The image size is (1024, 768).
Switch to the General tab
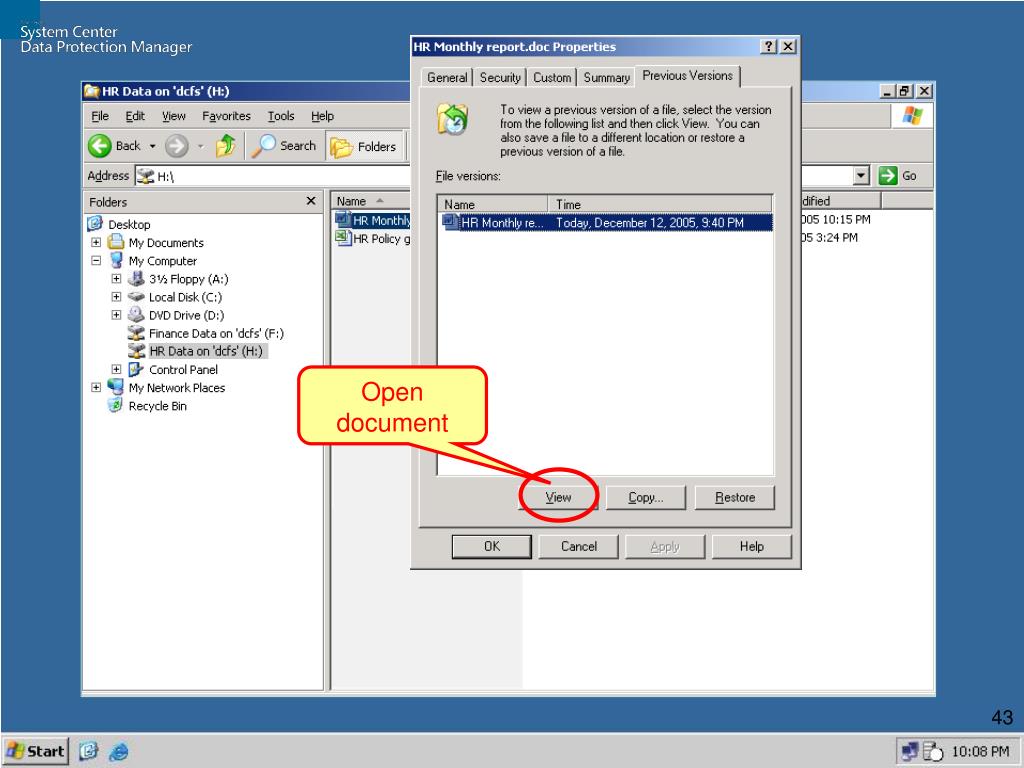[447, 77]
